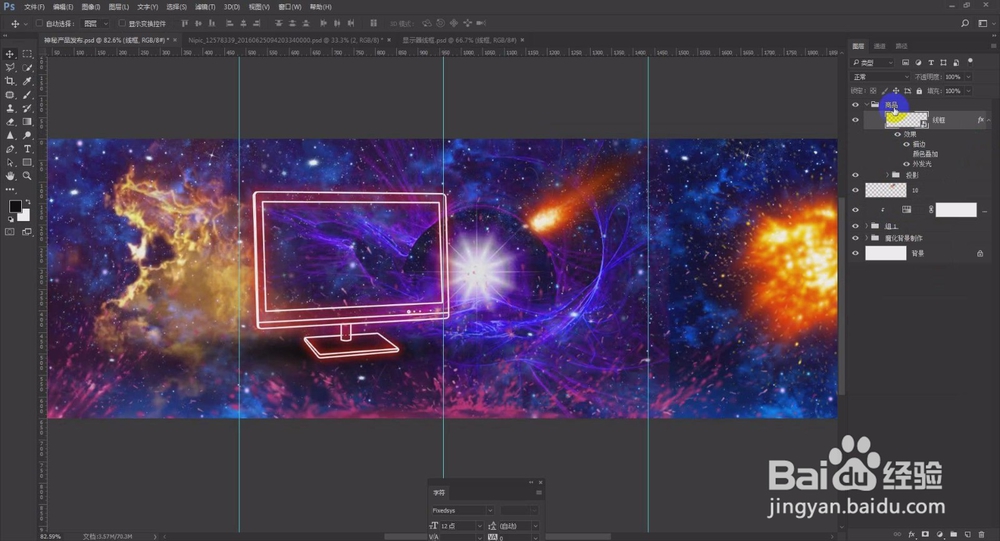Open layer filter 类型 dropdown
The height and width of the screenshot is (541, 1000).
tap(873, 63)
